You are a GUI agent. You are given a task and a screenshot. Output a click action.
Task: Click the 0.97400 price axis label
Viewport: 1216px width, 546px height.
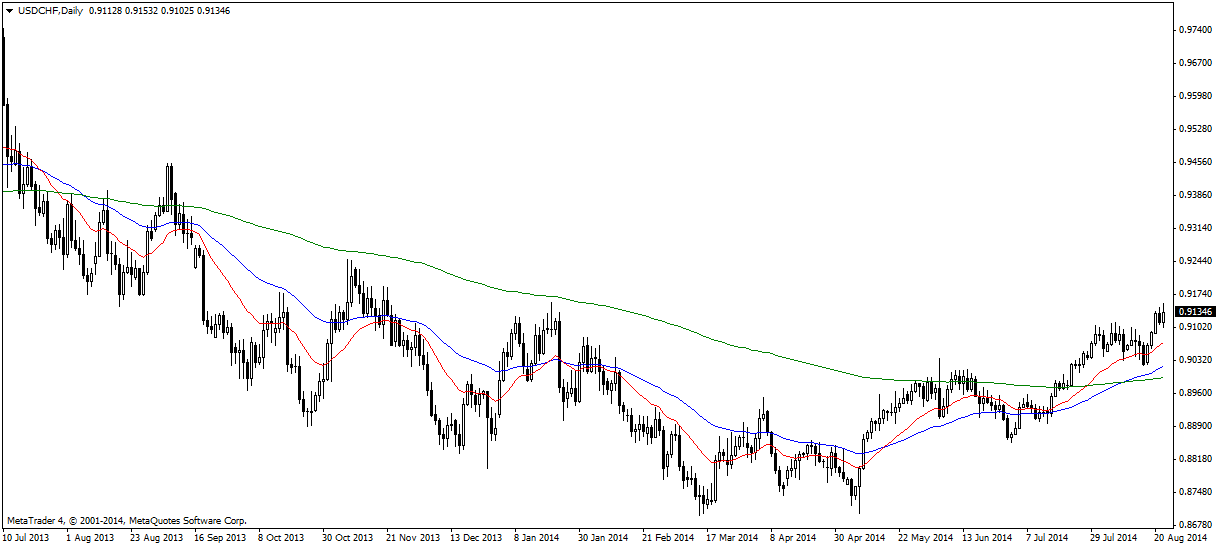(x=1192, y=31)
